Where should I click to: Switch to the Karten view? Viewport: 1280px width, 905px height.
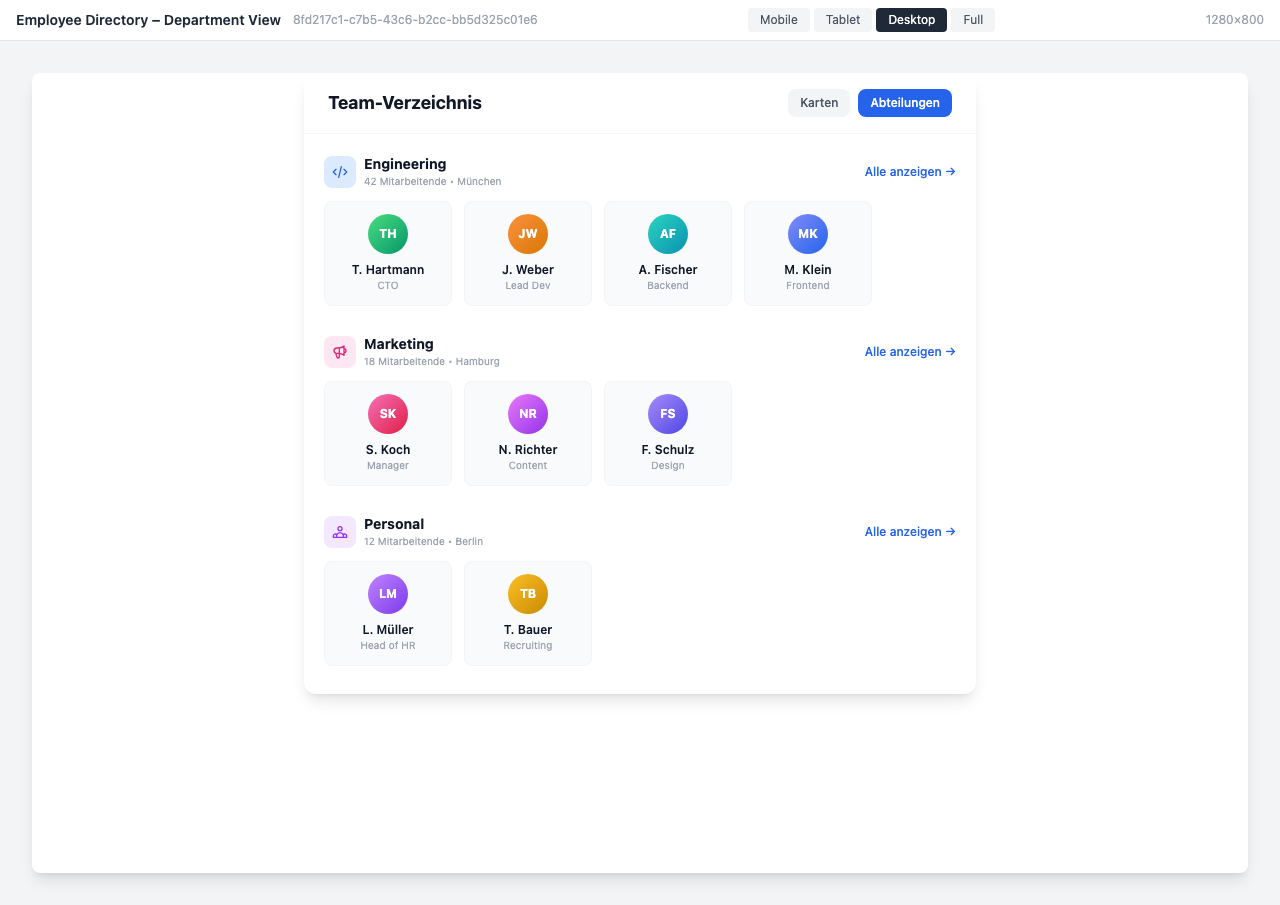point(819,102)
